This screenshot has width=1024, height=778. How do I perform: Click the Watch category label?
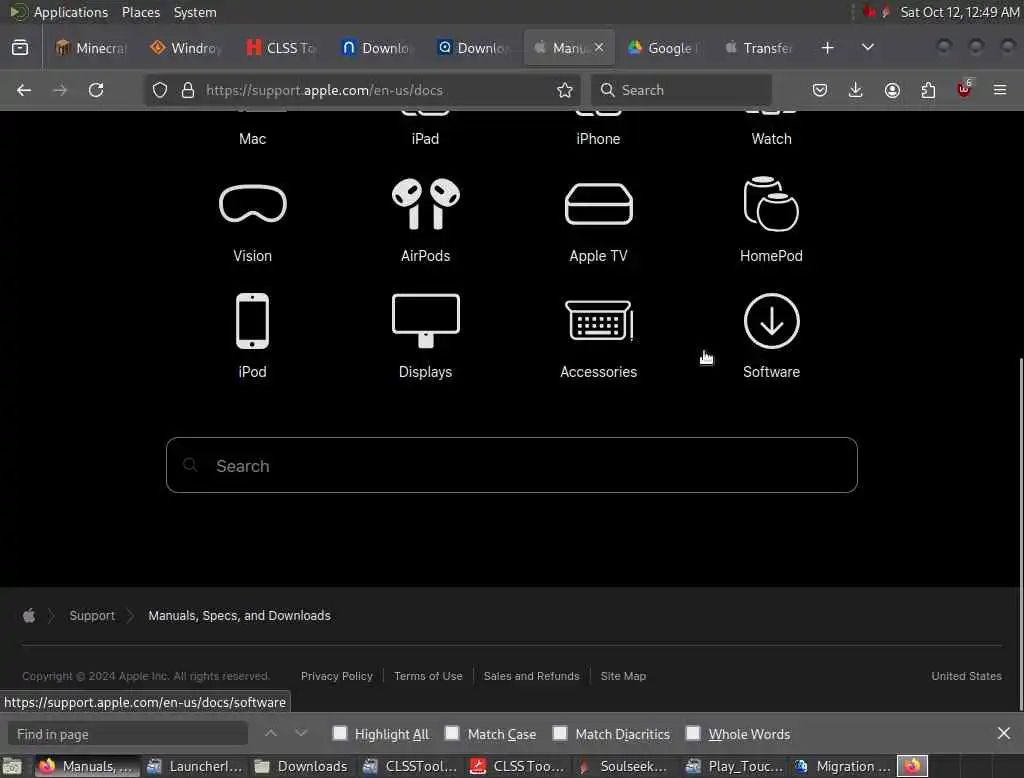771,138
